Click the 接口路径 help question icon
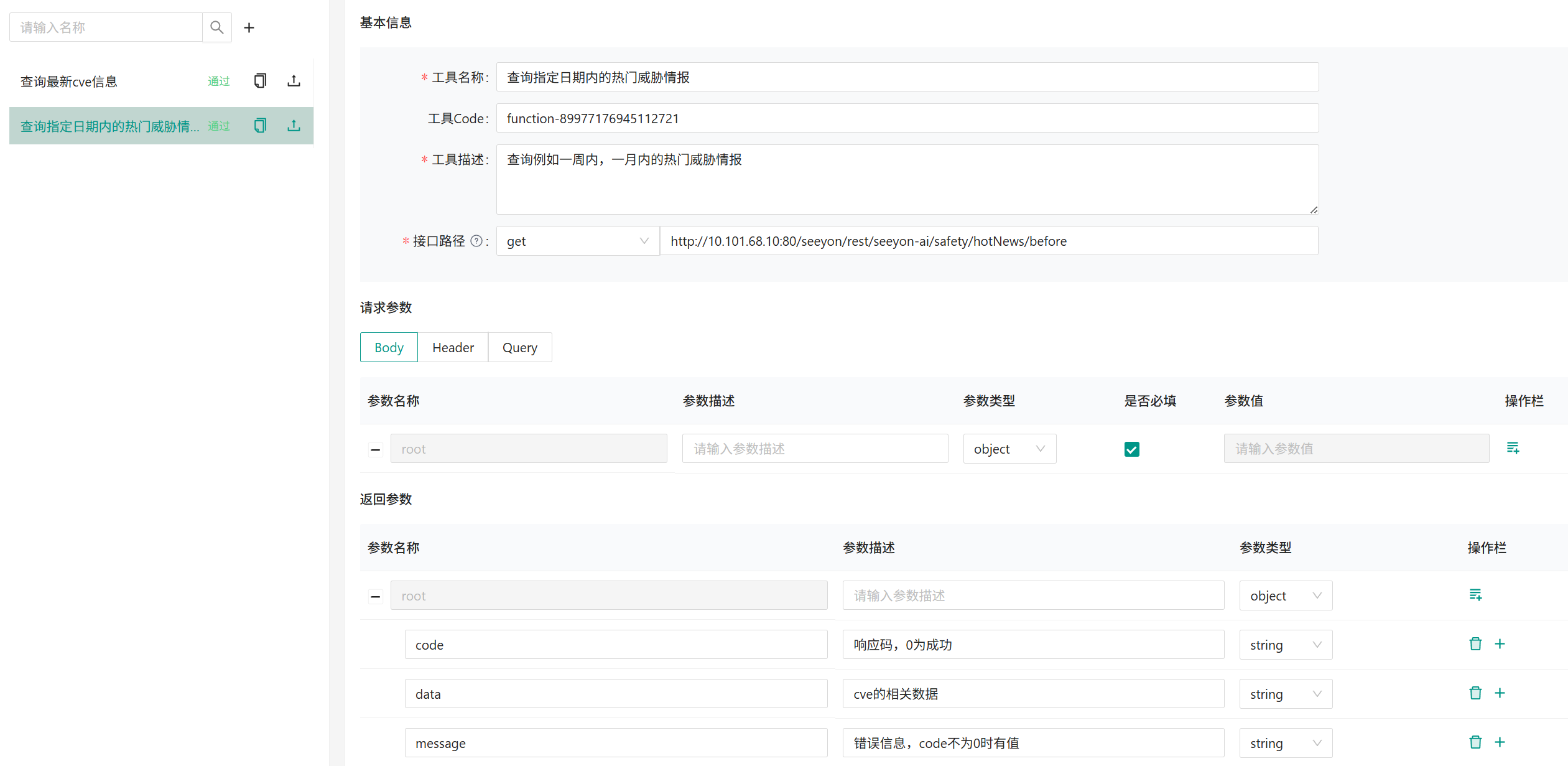 [x=476, y=241]
